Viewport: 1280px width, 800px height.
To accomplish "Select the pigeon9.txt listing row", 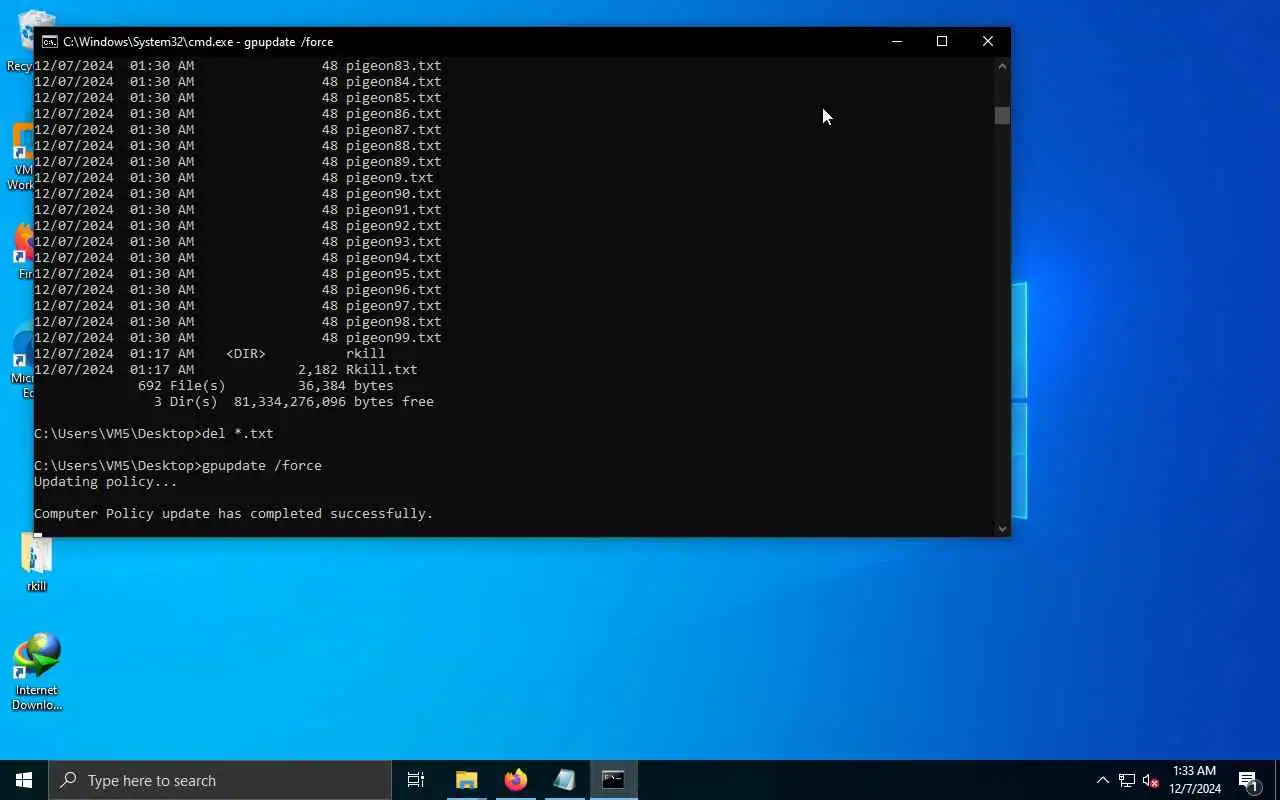I will (234, 177).
